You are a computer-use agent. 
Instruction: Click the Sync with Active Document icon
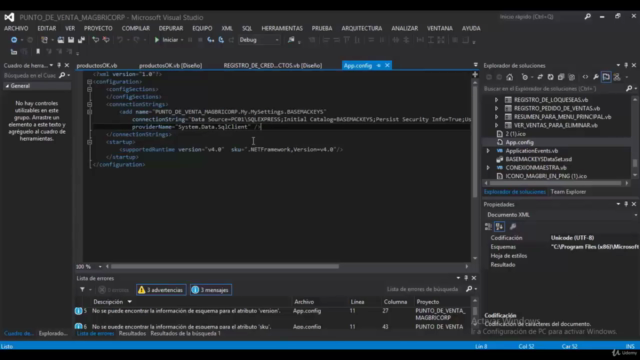540,77
